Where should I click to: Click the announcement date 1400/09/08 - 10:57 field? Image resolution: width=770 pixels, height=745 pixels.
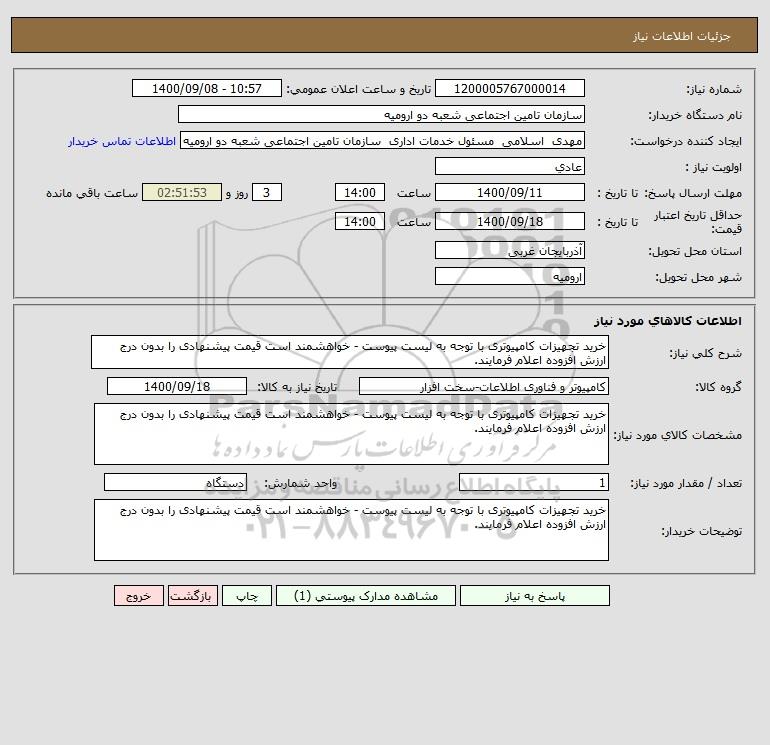207,88
